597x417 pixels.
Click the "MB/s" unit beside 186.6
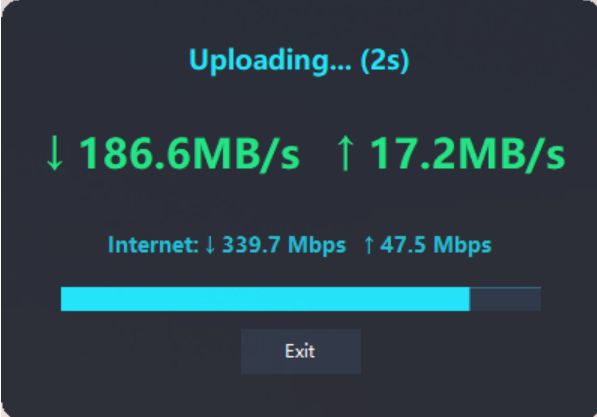tap(244, 154)
